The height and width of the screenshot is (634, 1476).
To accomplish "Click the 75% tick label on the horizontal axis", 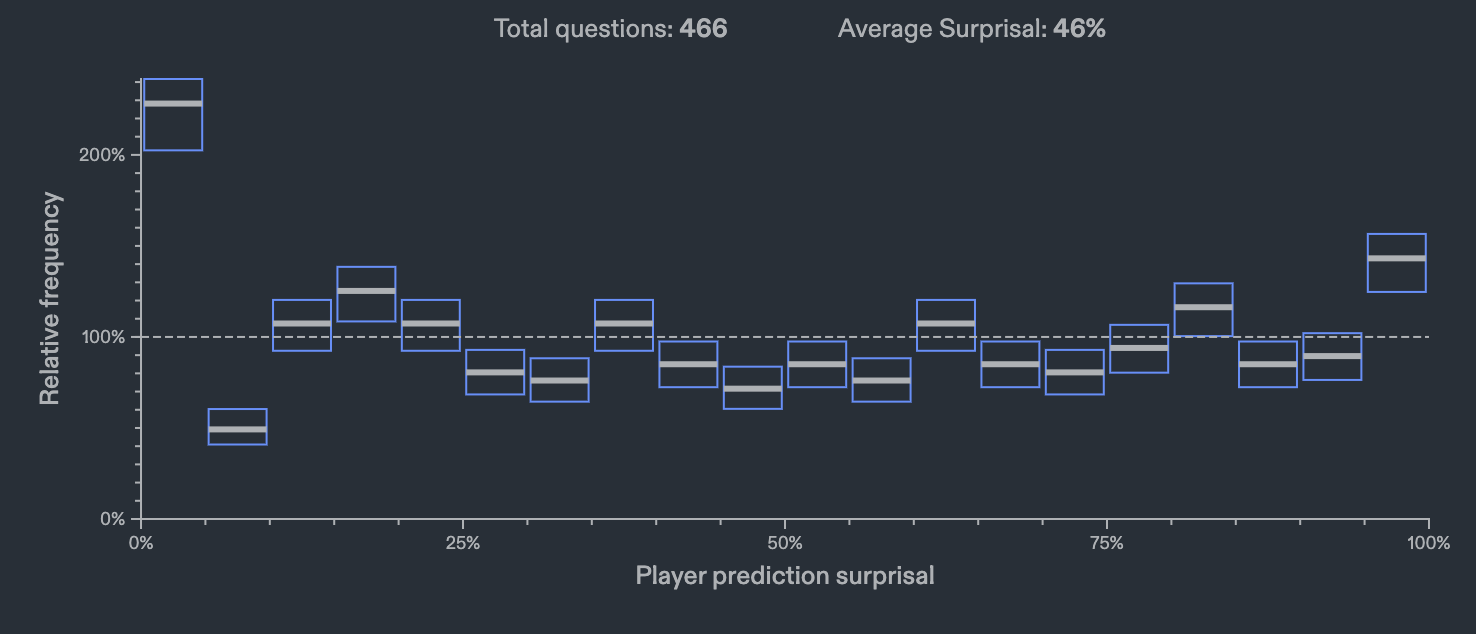I will 1107,544.
